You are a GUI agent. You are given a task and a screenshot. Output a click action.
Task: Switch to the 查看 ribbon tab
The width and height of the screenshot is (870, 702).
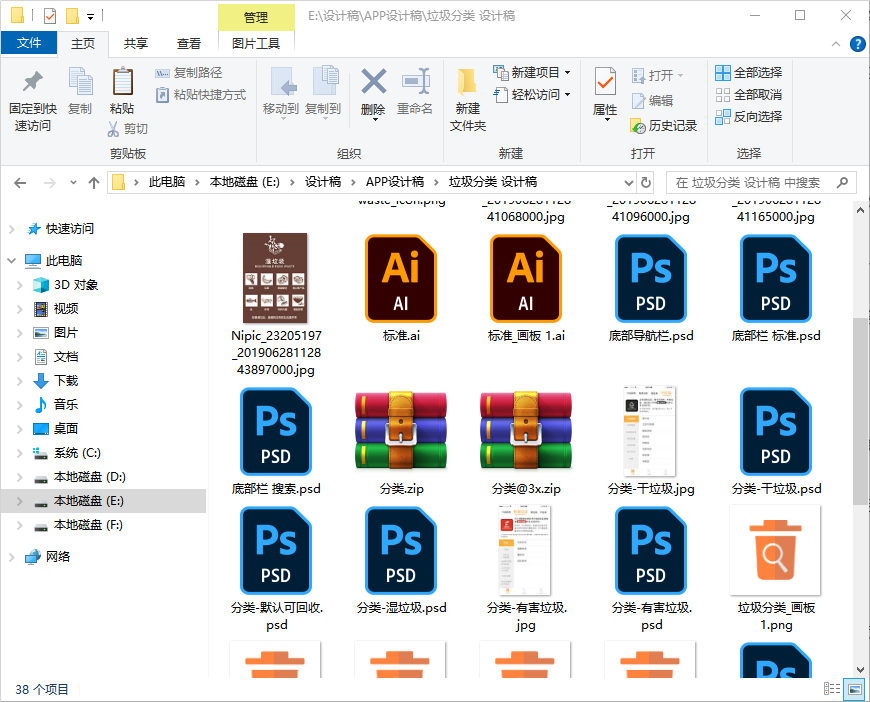(189, 43)
